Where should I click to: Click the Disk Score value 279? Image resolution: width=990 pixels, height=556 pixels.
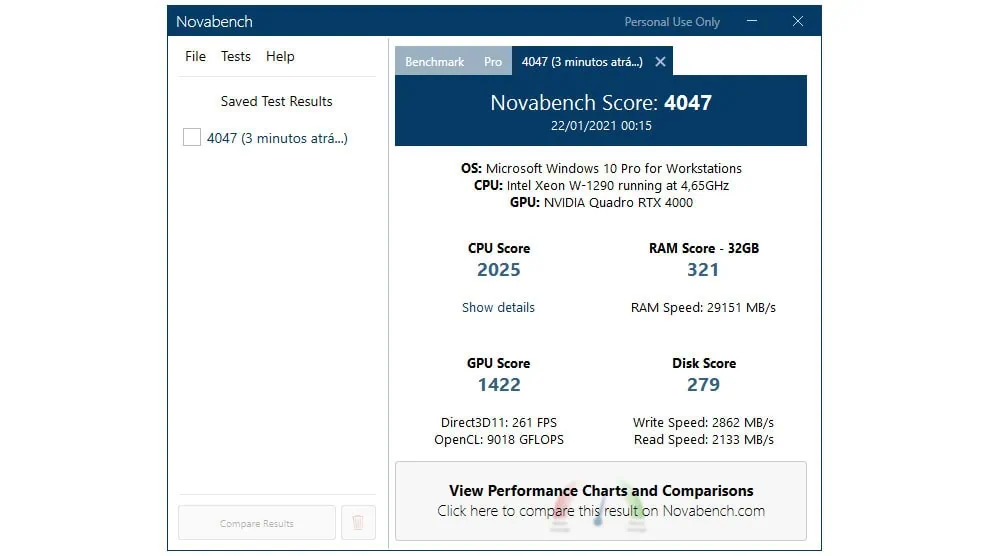[703, 384]
